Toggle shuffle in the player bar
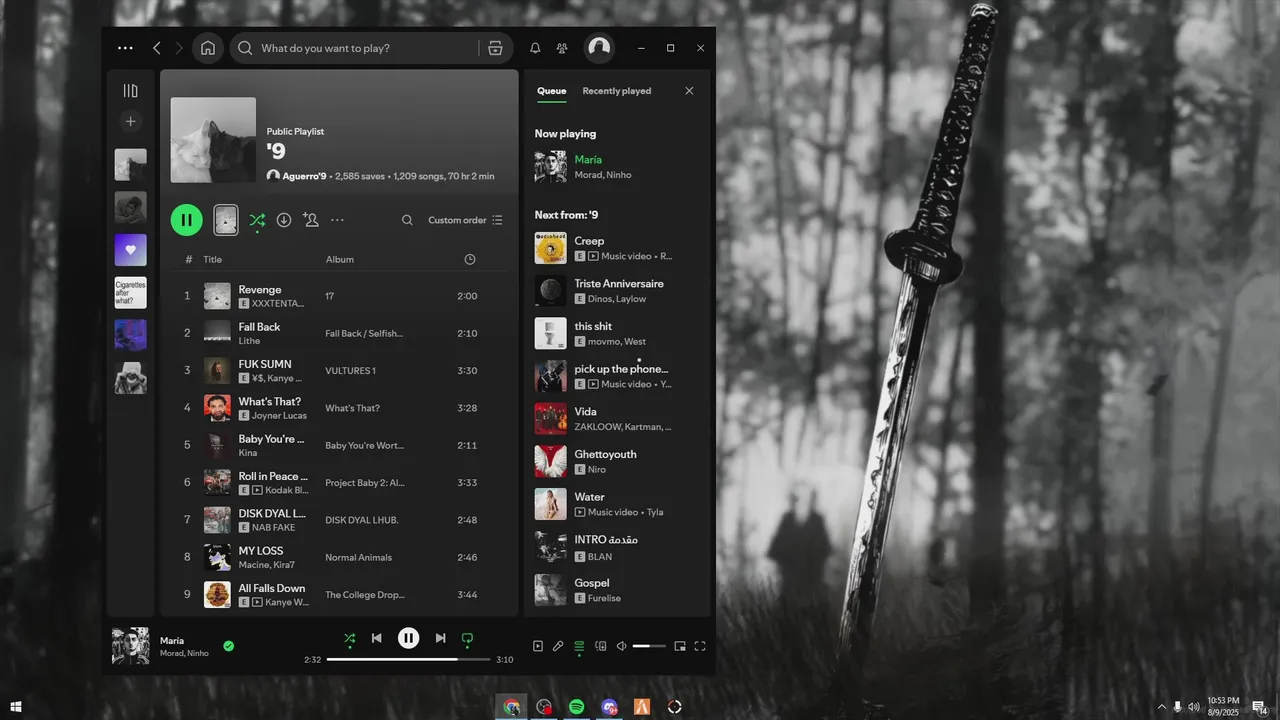Image resolution: width=1280 pixels, height=720 pixels. [x=349, y=638]
